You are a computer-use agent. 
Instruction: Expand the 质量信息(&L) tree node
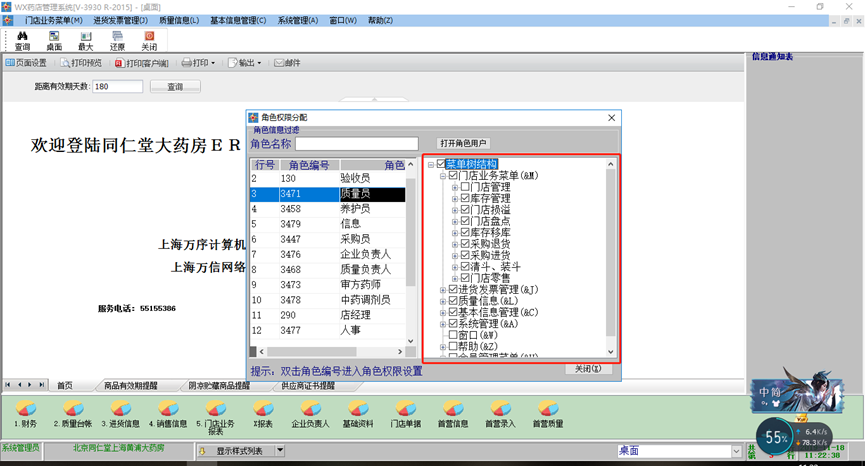[x=442, y=301]
